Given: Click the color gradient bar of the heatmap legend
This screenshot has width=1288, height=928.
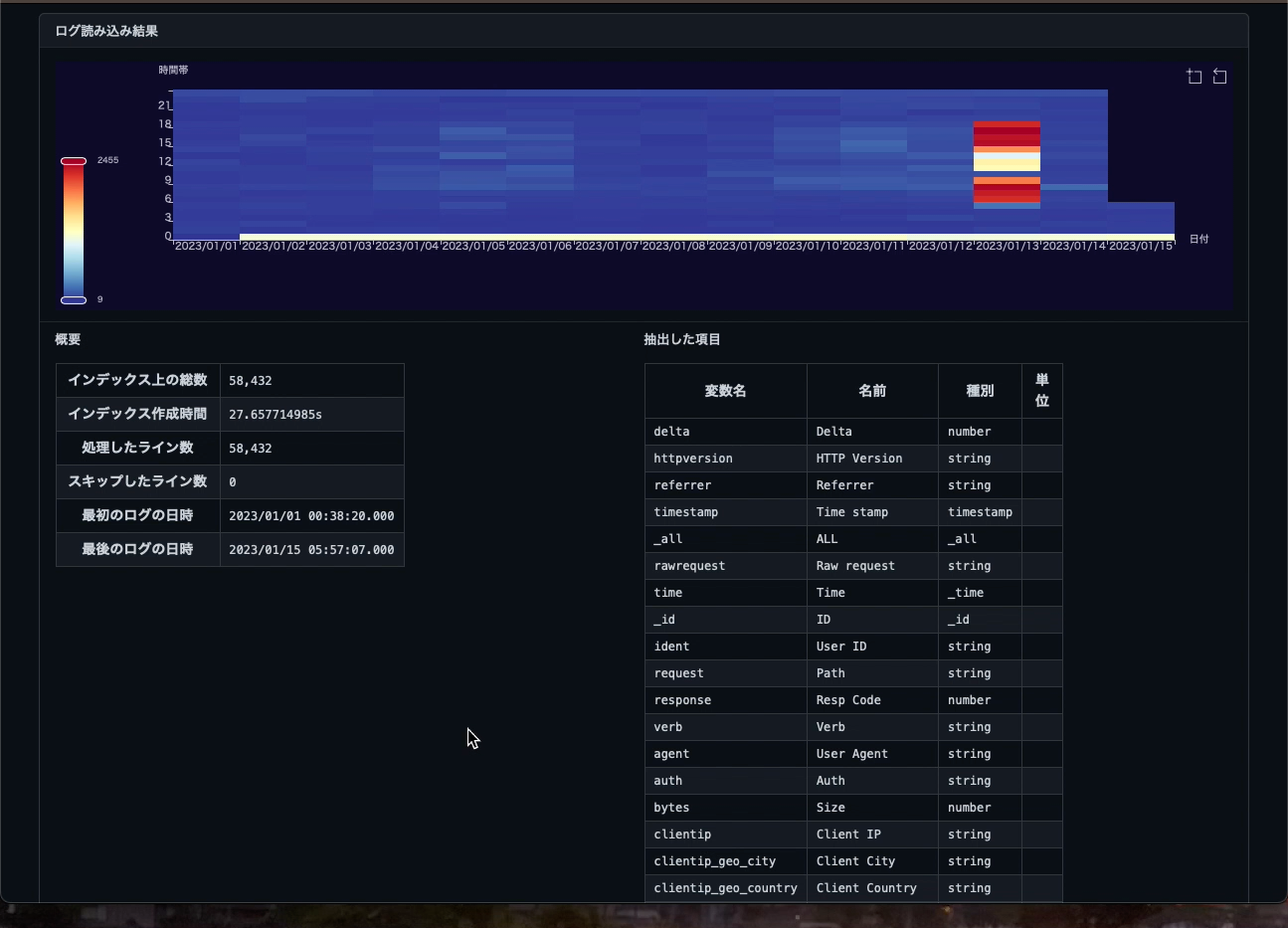Looking at the screenshot, I should click(x=74, y=230).
